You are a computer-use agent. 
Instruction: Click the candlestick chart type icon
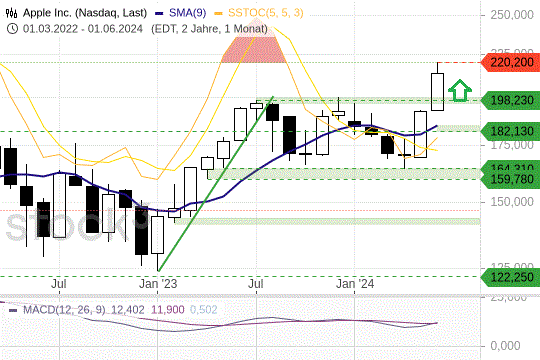[x=11, y=13]
